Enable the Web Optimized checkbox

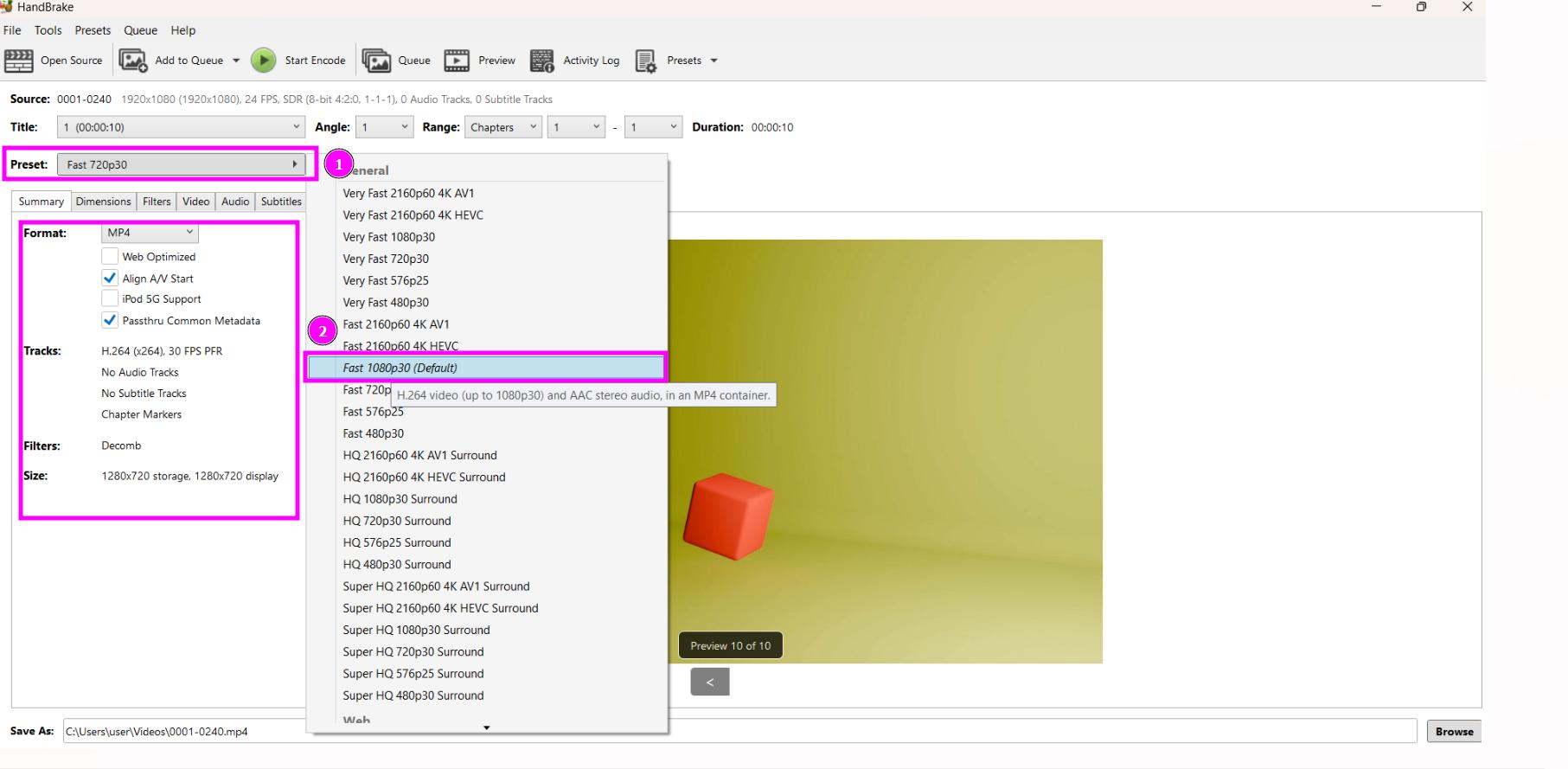tap(110, 257)
